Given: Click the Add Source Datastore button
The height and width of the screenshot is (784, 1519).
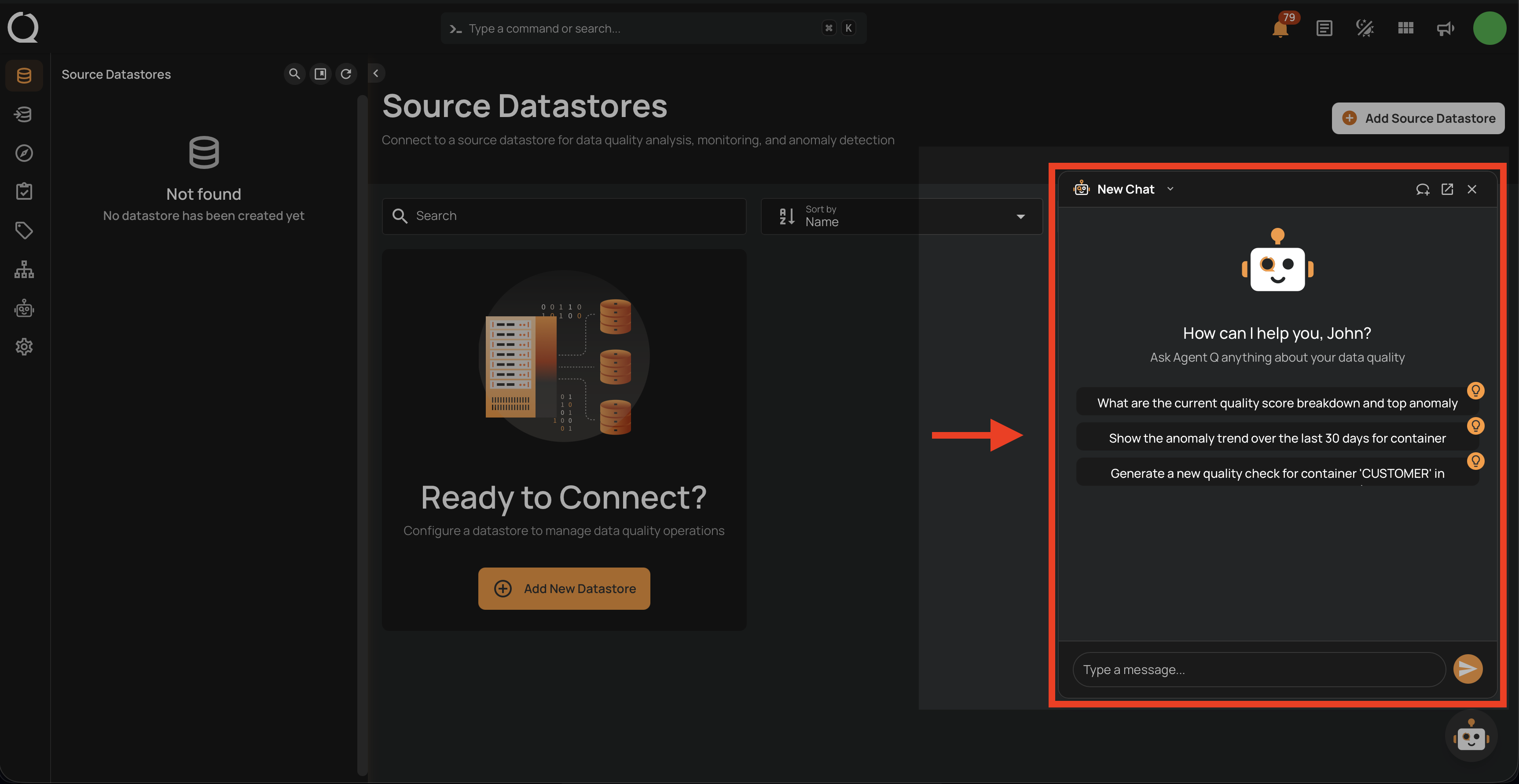Looking at the screenshot, I should [x=1418, y=118].
